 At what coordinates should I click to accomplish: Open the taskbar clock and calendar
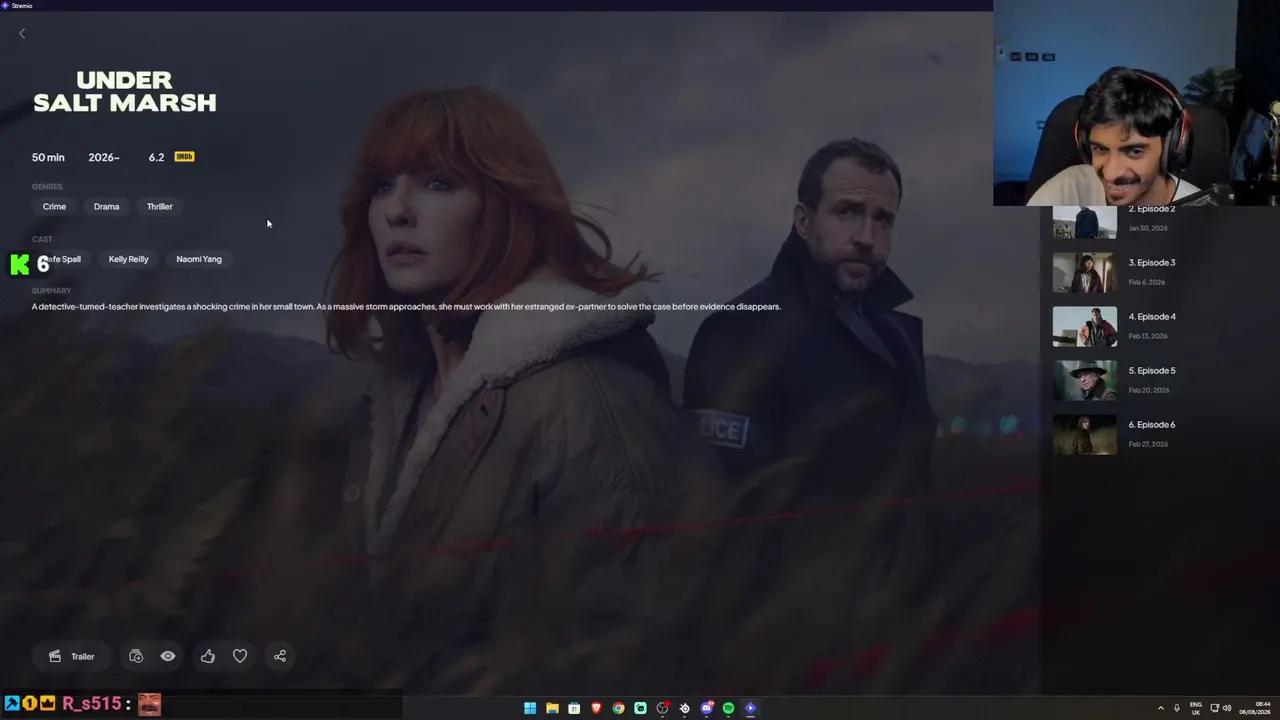pyautogui.click(x=1255, y=708)
